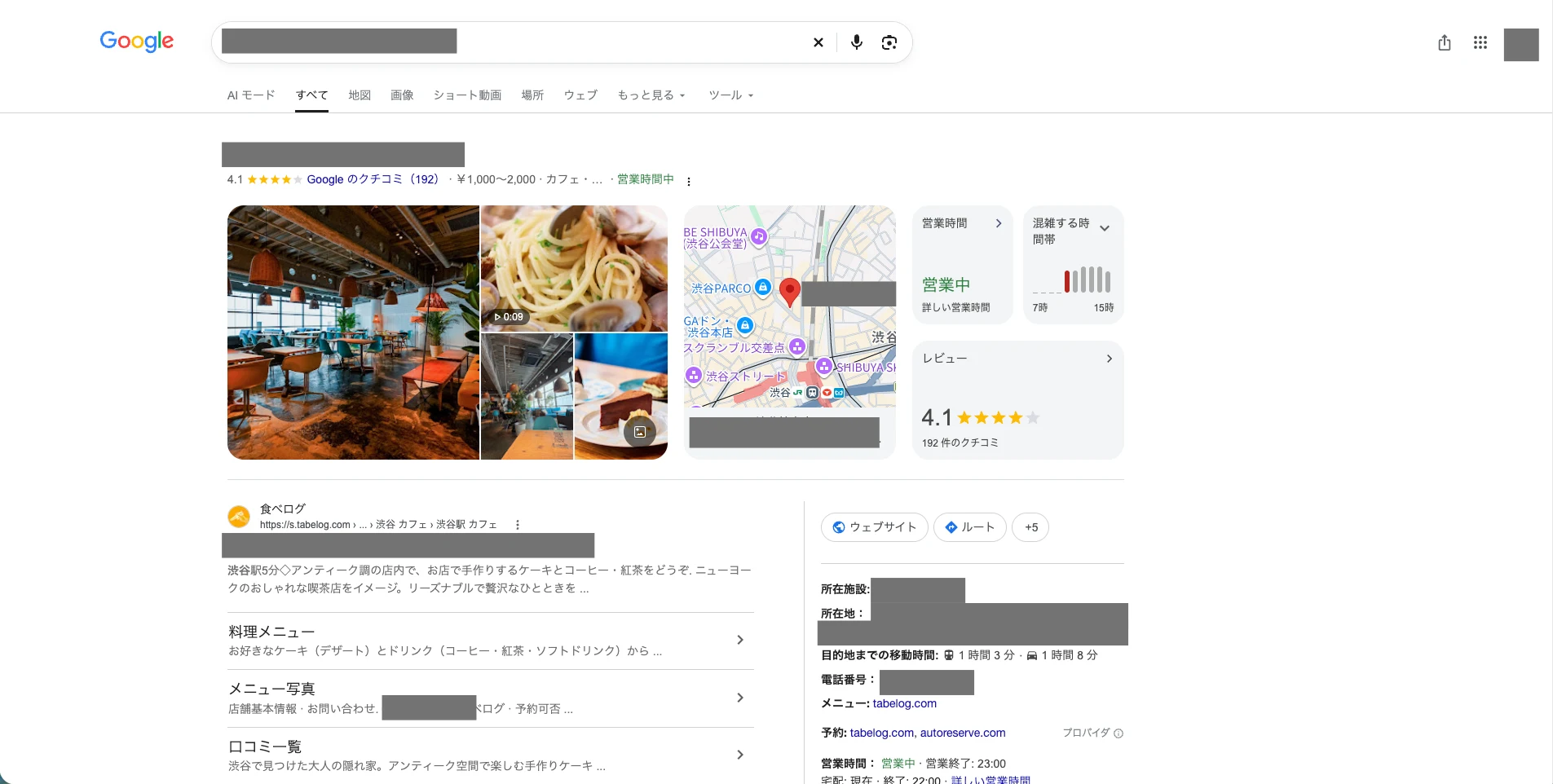The height and width of the screenshot is (784, 1553).
Task: Click 192 件のクチコミ text in review card
Action: (960, 443)
